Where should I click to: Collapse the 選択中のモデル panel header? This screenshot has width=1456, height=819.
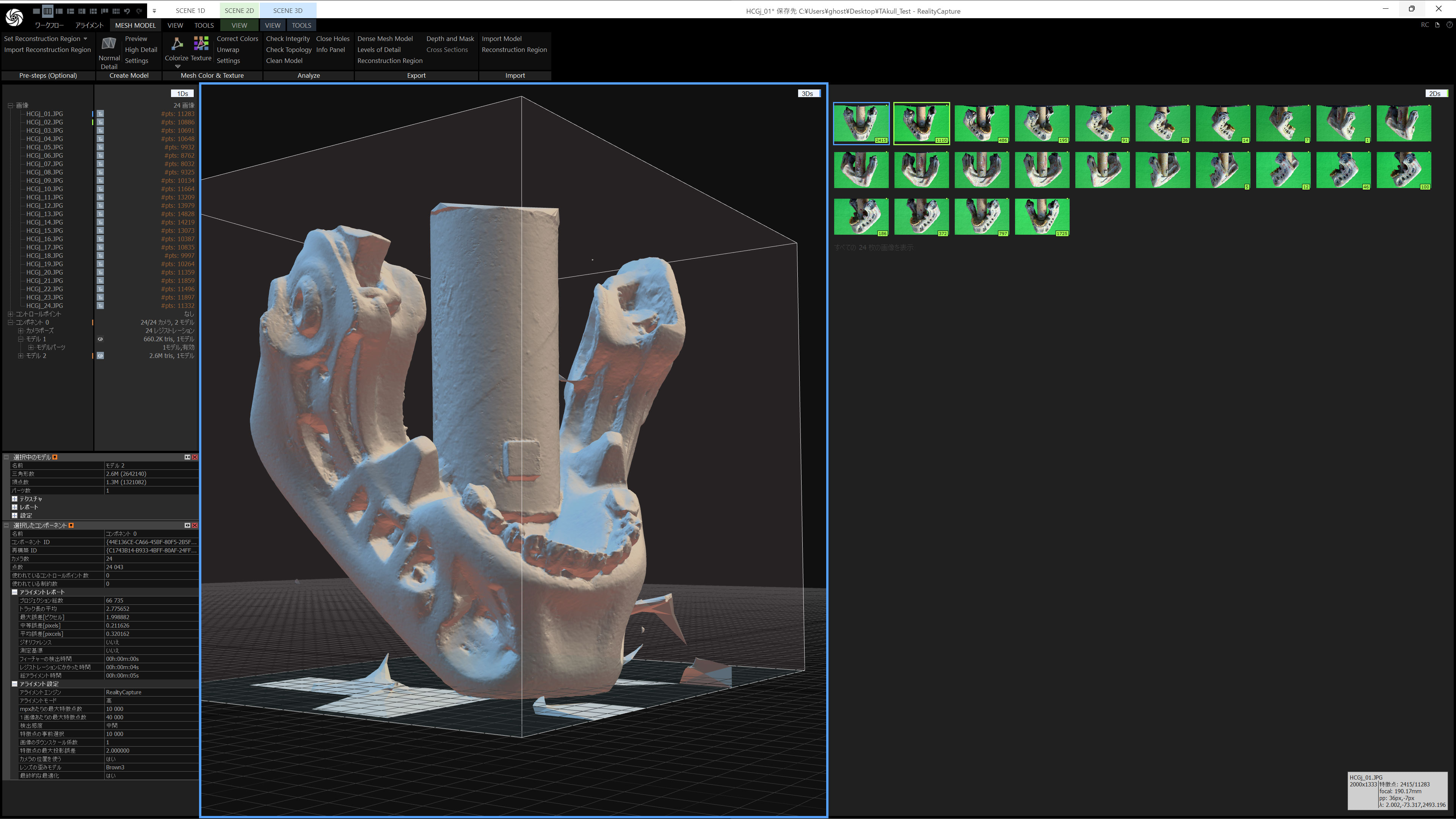[x=7, y=457]
